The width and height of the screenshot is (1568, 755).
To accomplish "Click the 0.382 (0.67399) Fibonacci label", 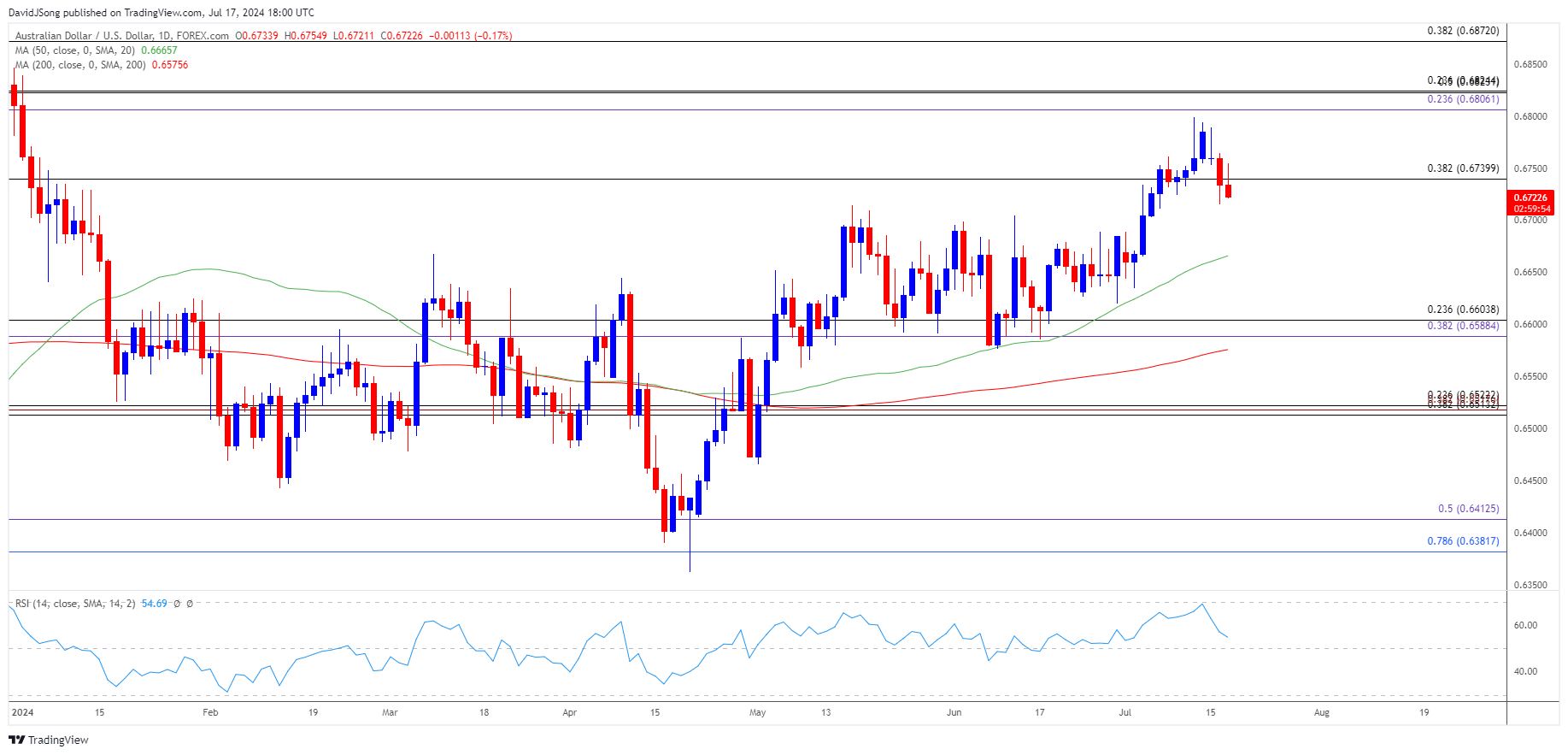I will click(x=1463, y=168).
